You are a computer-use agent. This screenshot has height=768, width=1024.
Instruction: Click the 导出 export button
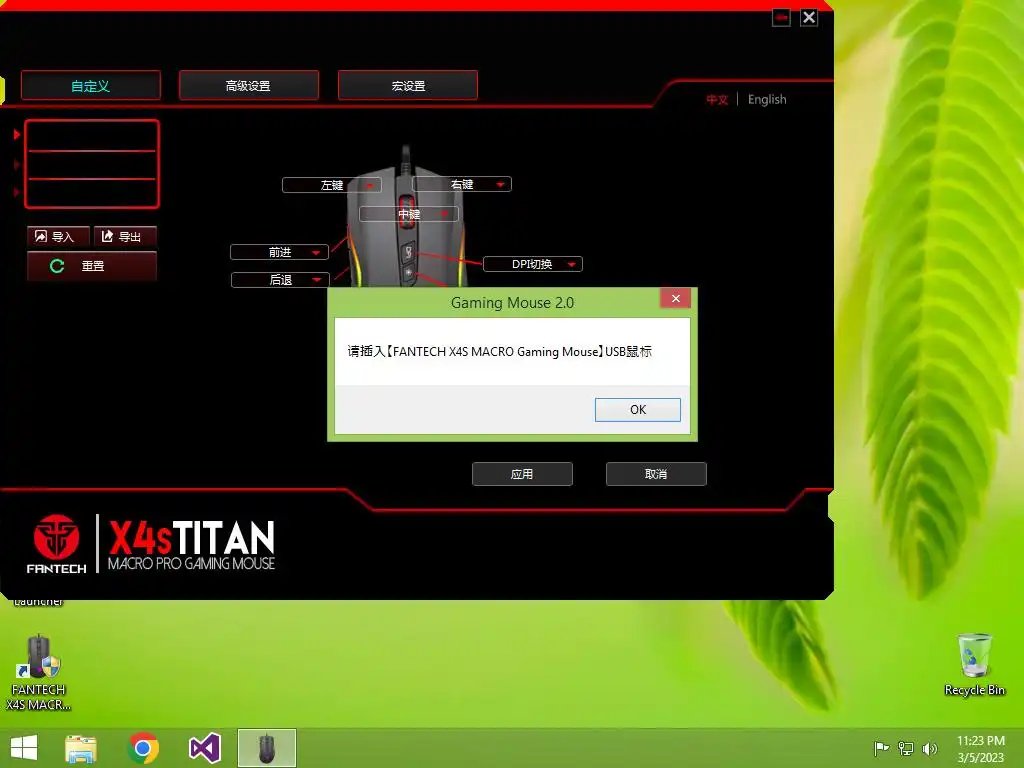pos(125,236)
